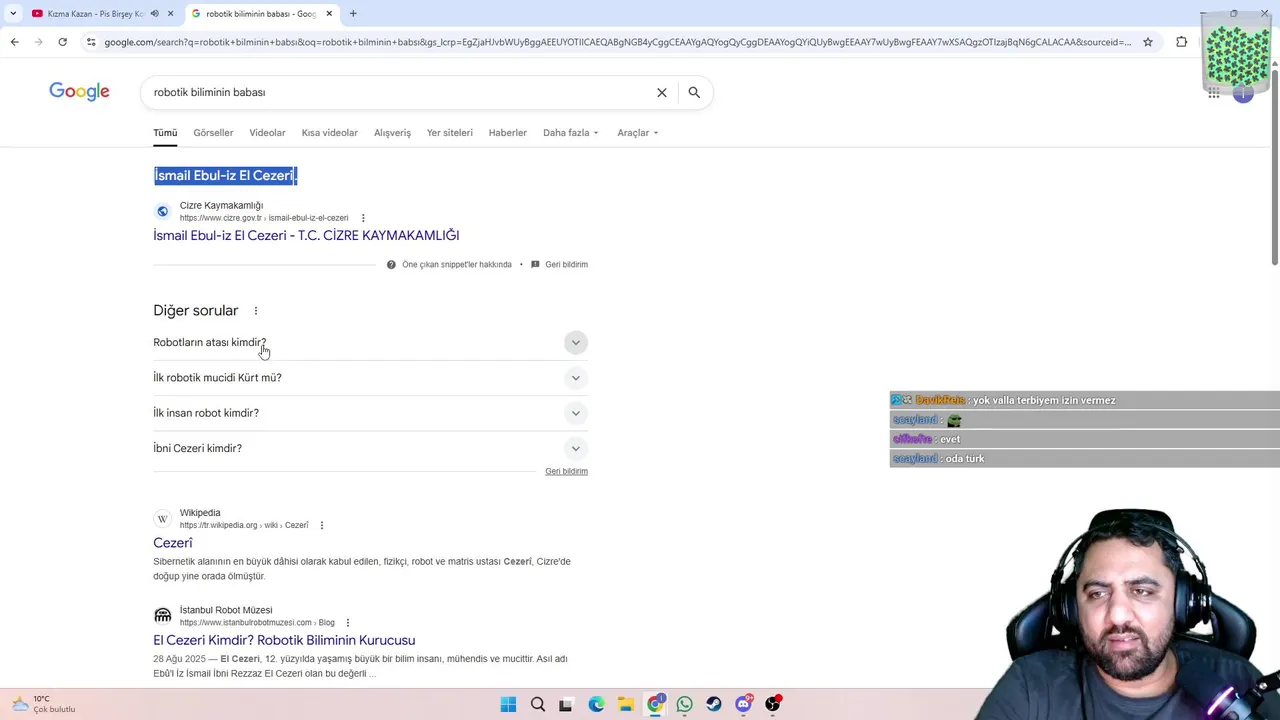Open Discord from the taskbar
This screenshot has height=720, width=1280.
pos(743,704)
